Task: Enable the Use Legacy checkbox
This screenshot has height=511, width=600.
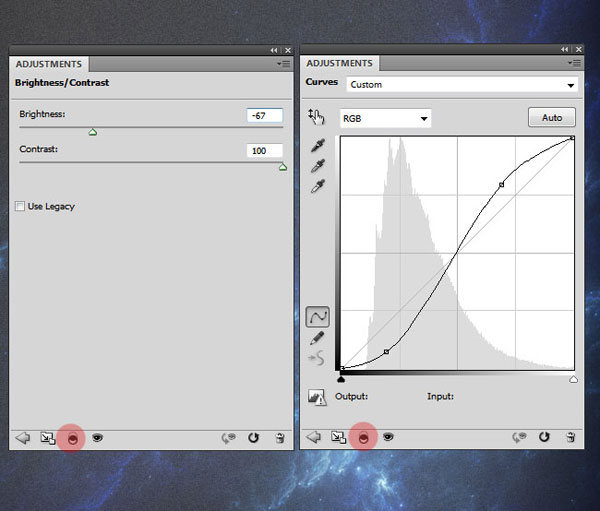Action: pos(20,206)
